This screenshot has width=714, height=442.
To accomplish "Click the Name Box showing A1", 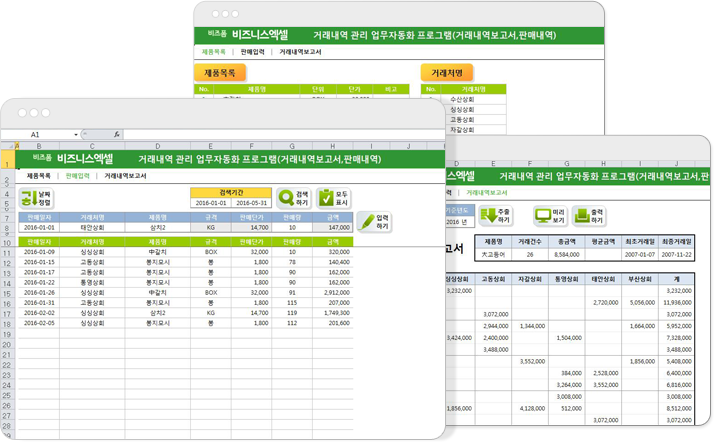I will coord(37,135).
